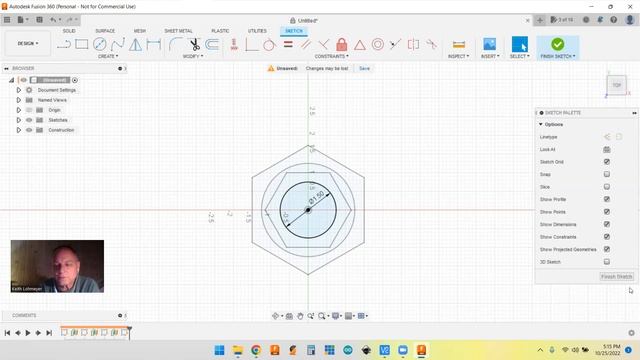Switch to the Utilities tab

click(257, 31)
